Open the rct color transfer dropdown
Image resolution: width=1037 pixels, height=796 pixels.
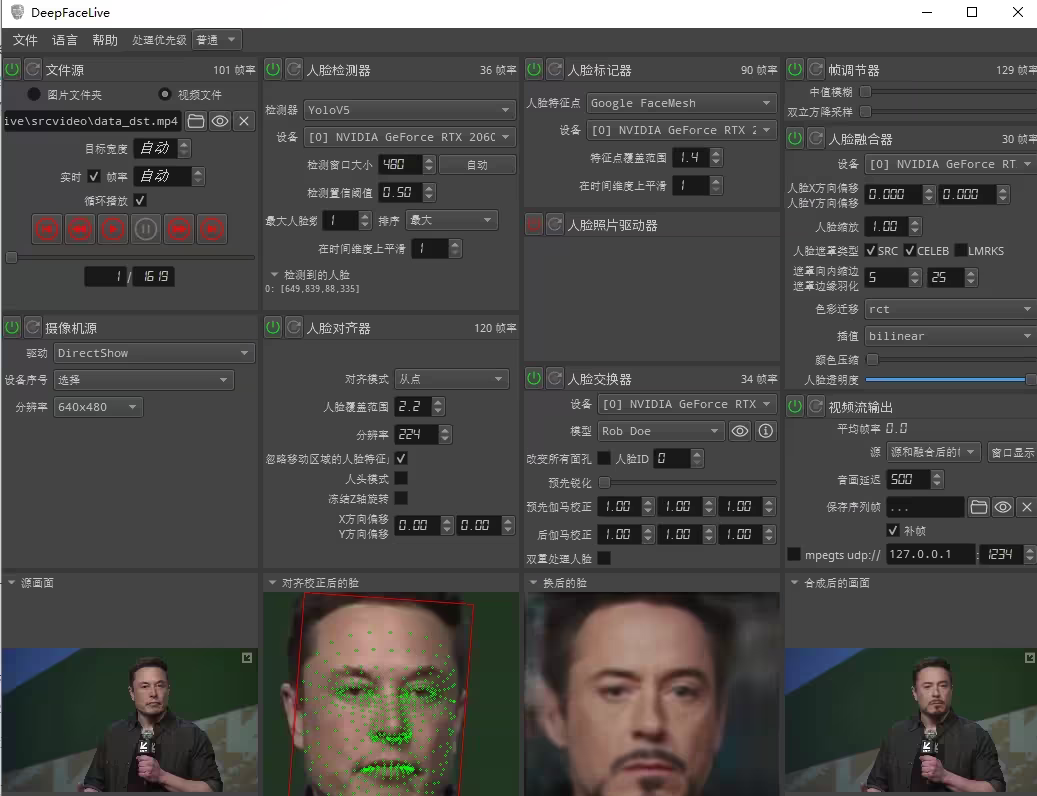pyautogui.click(x=950, y=309)
